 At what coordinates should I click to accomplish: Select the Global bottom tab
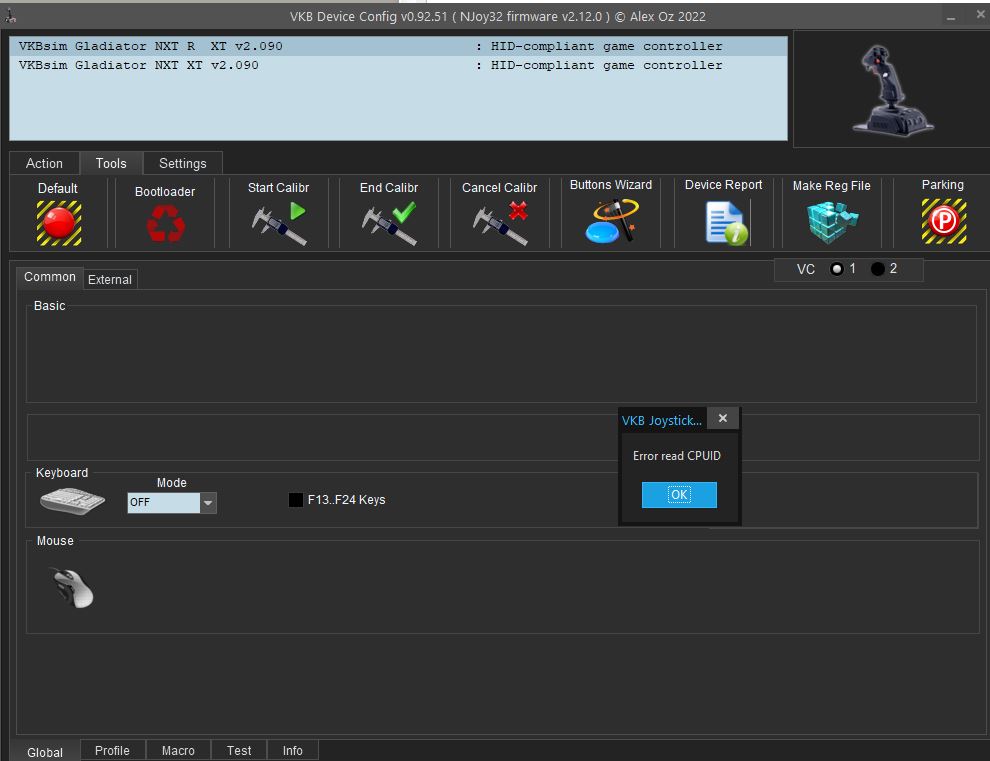45,752
